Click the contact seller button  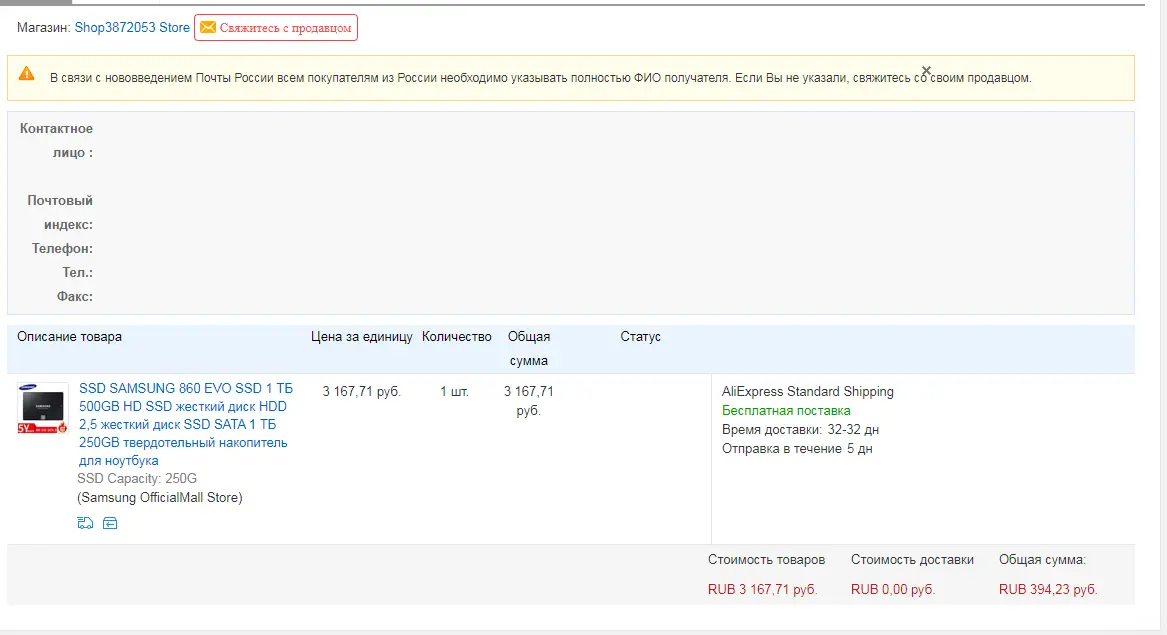click(275, 28)
